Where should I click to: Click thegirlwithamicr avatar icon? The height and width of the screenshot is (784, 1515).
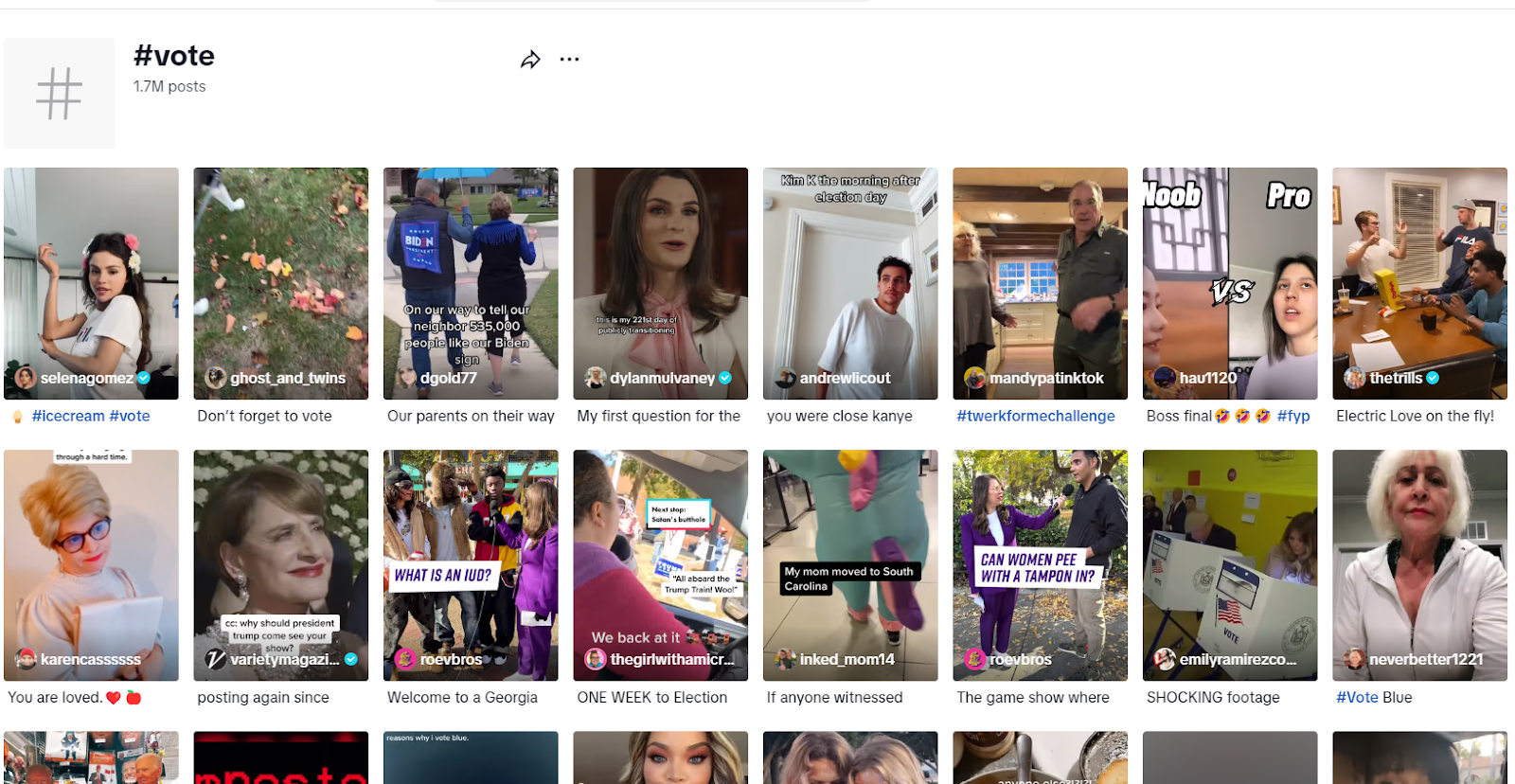596,659
